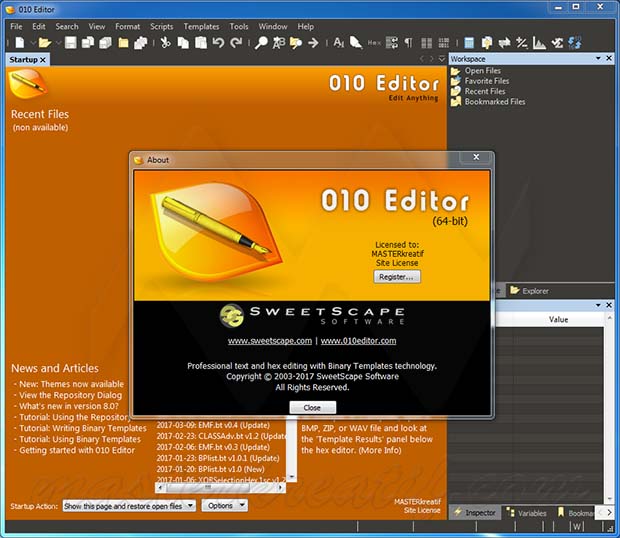620x538 pixels.
Task: Click the Checksum sigma icon
Action: (557, 42)
